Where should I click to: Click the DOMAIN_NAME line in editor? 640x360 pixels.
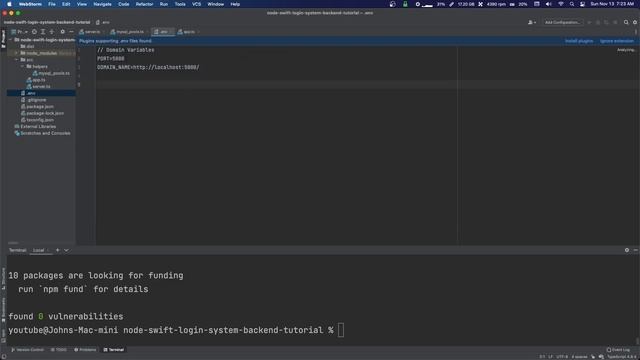[x=148, y=67]
